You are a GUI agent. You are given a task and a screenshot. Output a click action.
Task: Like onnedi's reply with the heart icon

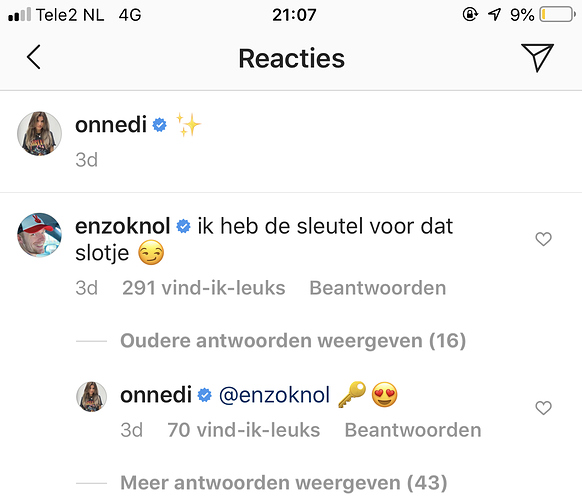(543, 408)
